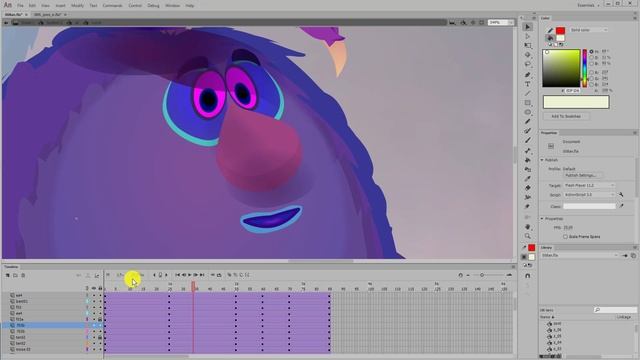Open the Commands menu
The height and width of the screenshot is (360, 640).
click(112, 6)
